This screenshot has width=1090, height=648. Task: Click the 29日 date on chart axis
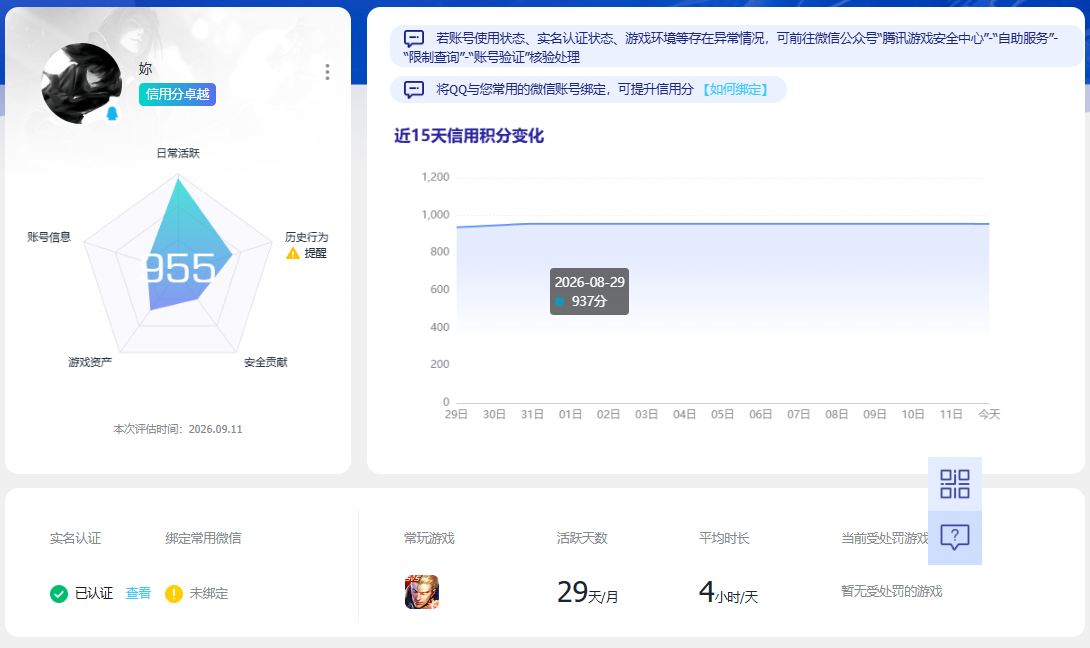pyautogui.click(x=456, y=414)
